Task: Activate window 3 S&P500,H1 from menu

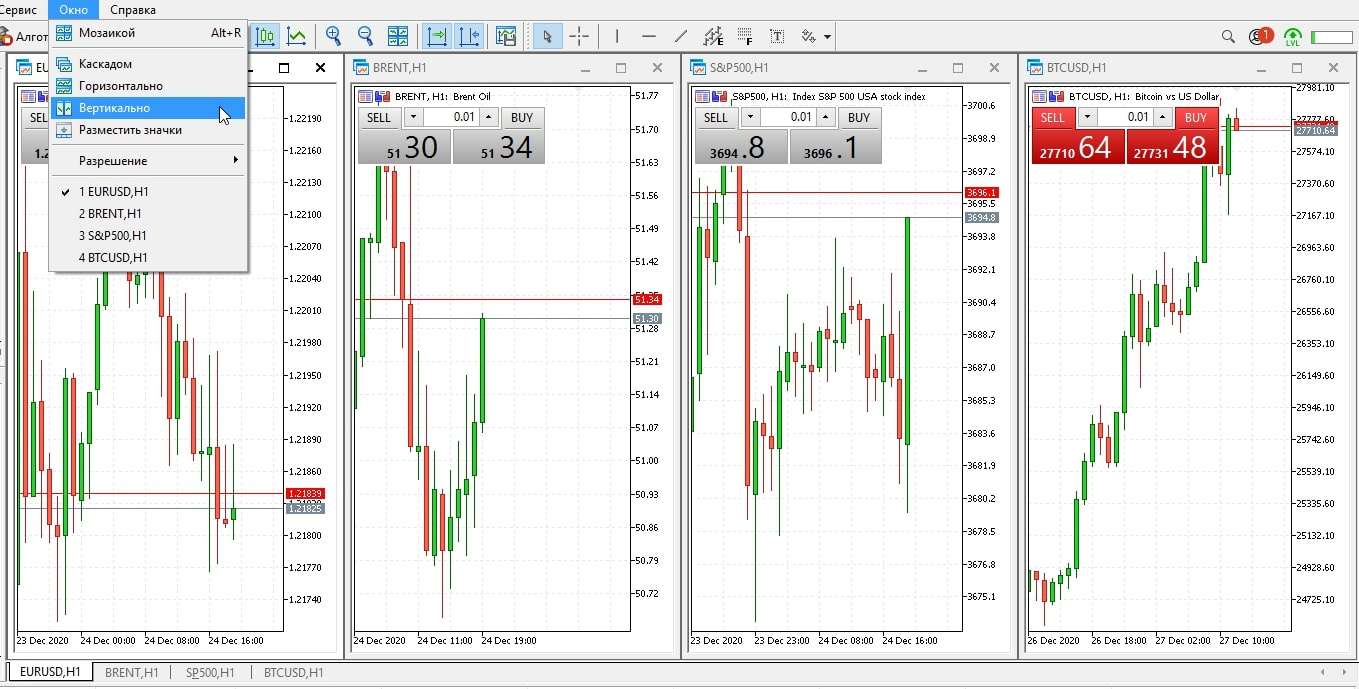Action: coord(148,236)
